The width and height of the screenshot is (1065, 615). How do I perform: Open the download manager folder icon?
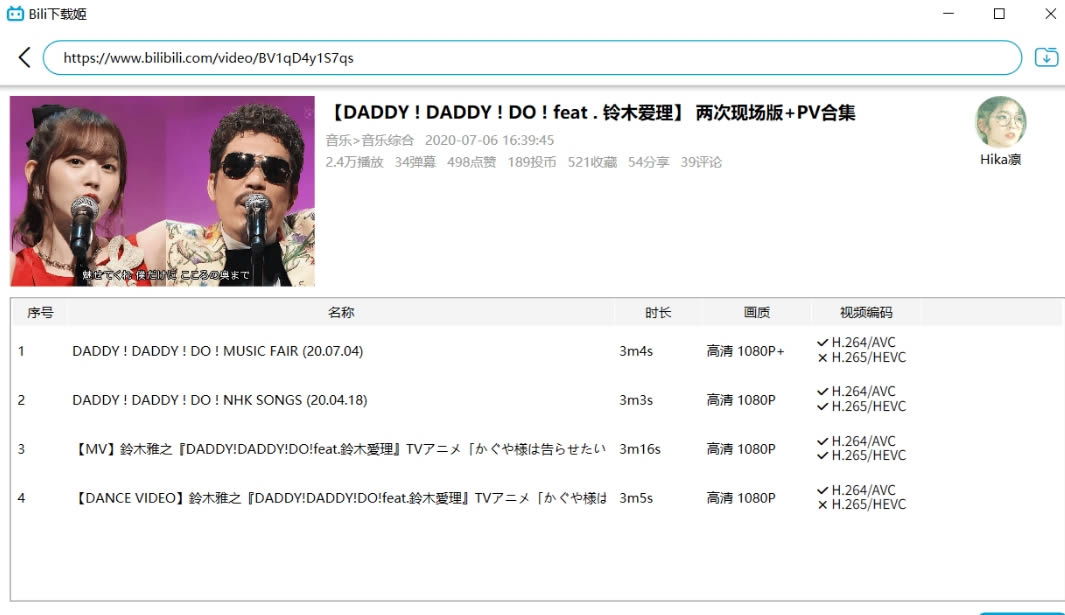click(1046, 57)
